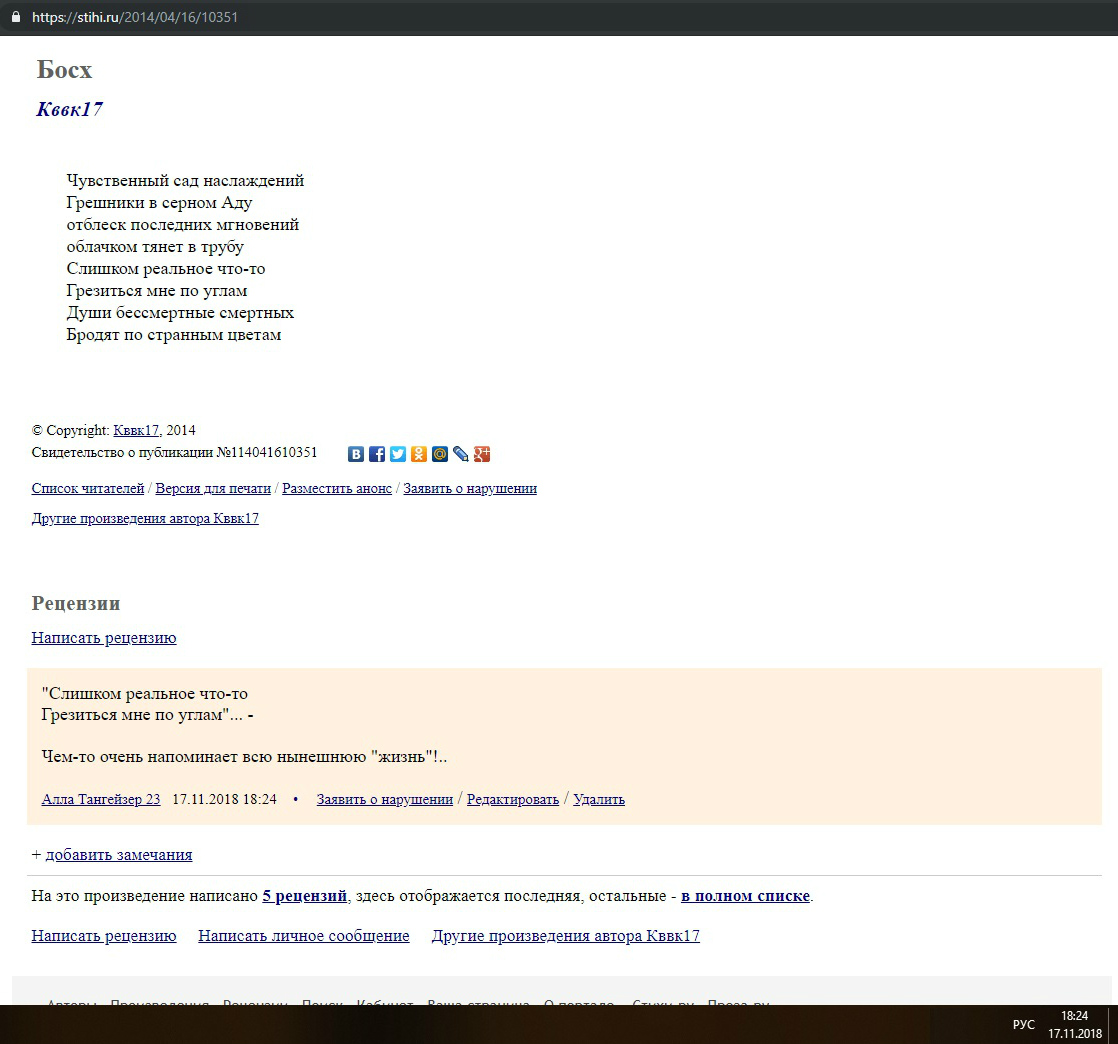The image size is (1118, 1044).
Task: Click Написать личное сообщение link
Action: point(304,937)
